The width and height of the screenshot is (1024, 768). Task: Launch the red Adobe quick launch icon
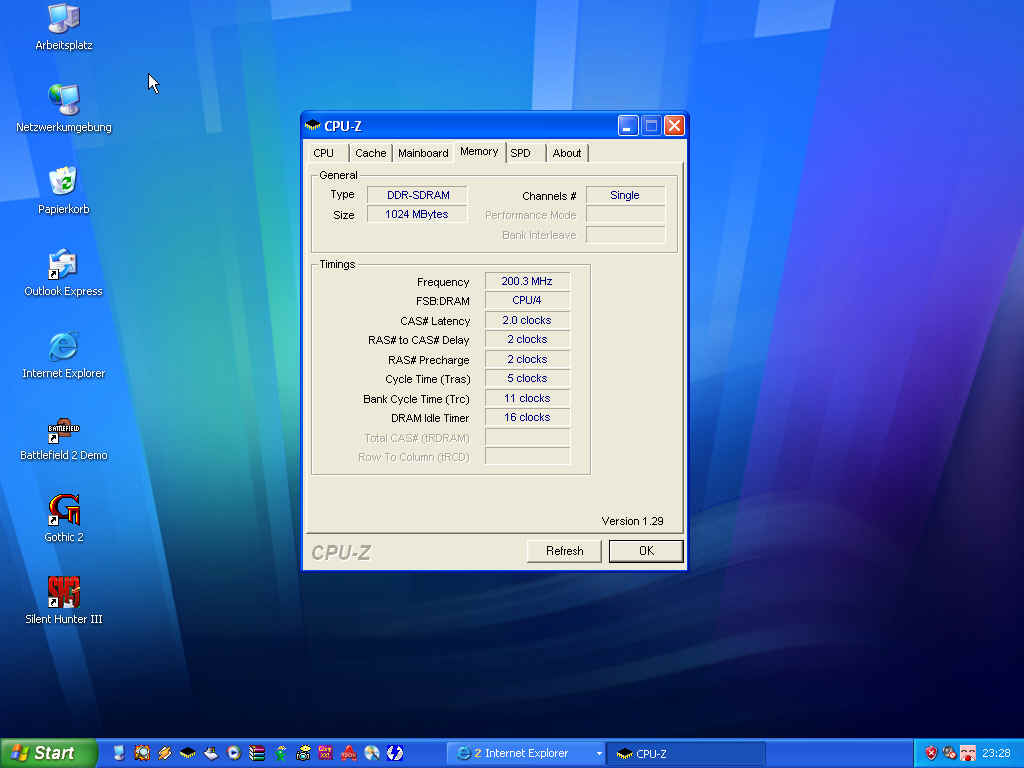pos(349,753)
